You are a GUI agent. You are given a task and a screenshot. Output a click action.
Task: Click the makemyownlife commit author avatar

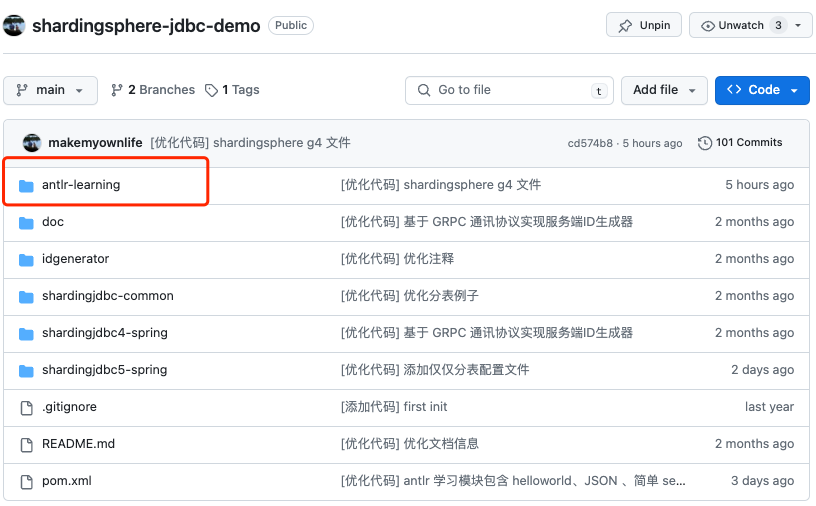32,143
